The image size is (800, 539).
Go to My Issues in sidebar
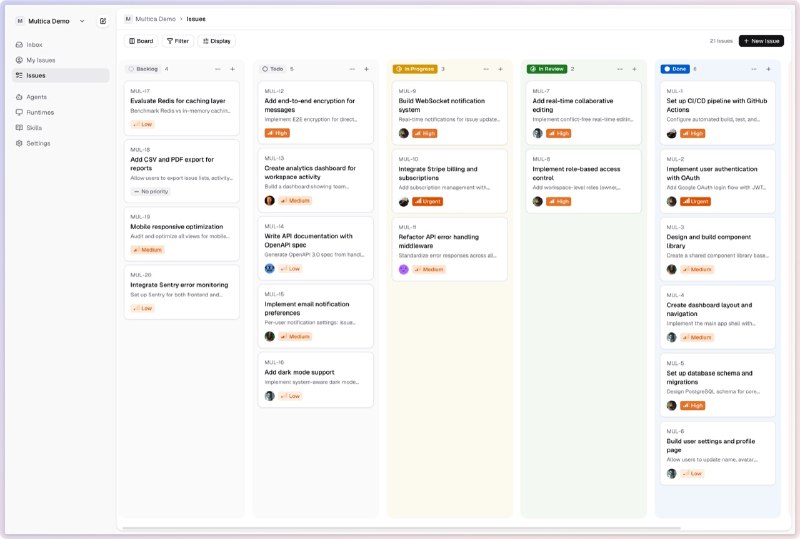(x=60, y=60)
